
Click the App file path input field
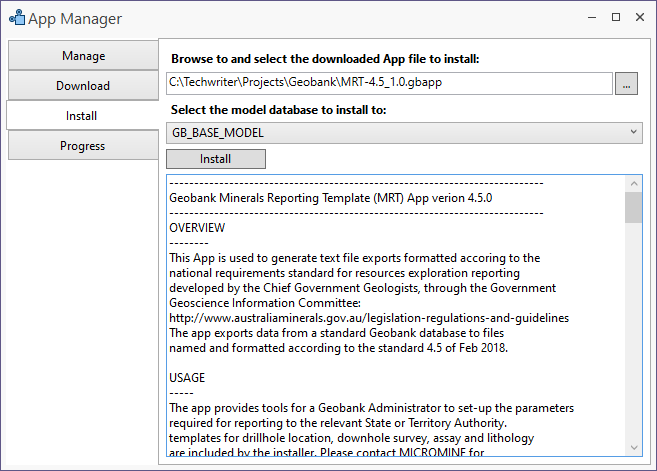point(389,83)
